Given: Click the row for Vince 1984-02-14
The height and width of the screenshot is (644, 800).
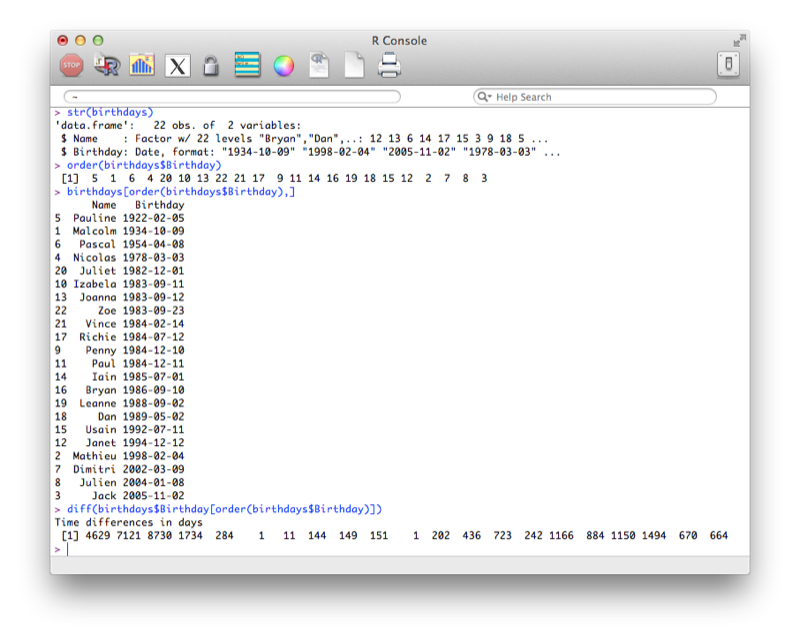Looking at the screenshot, I should [119, 324].
